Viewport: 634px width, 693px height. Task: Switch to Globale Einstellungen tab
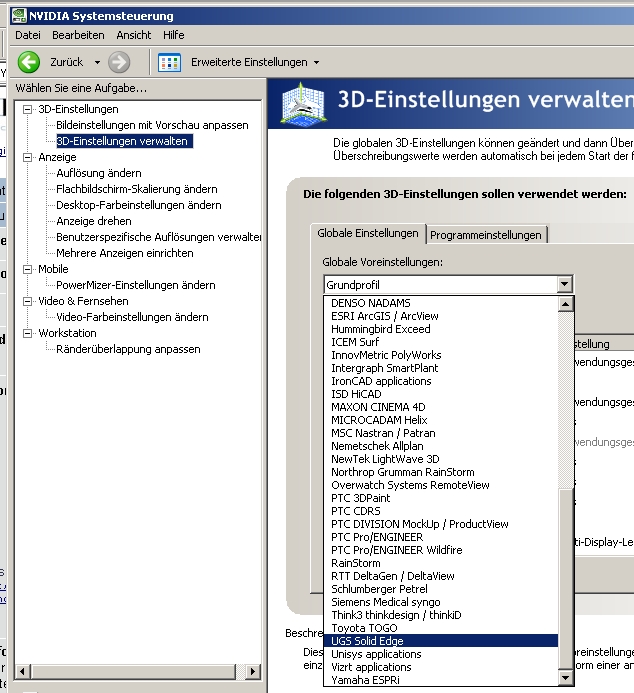click(368, 233)
